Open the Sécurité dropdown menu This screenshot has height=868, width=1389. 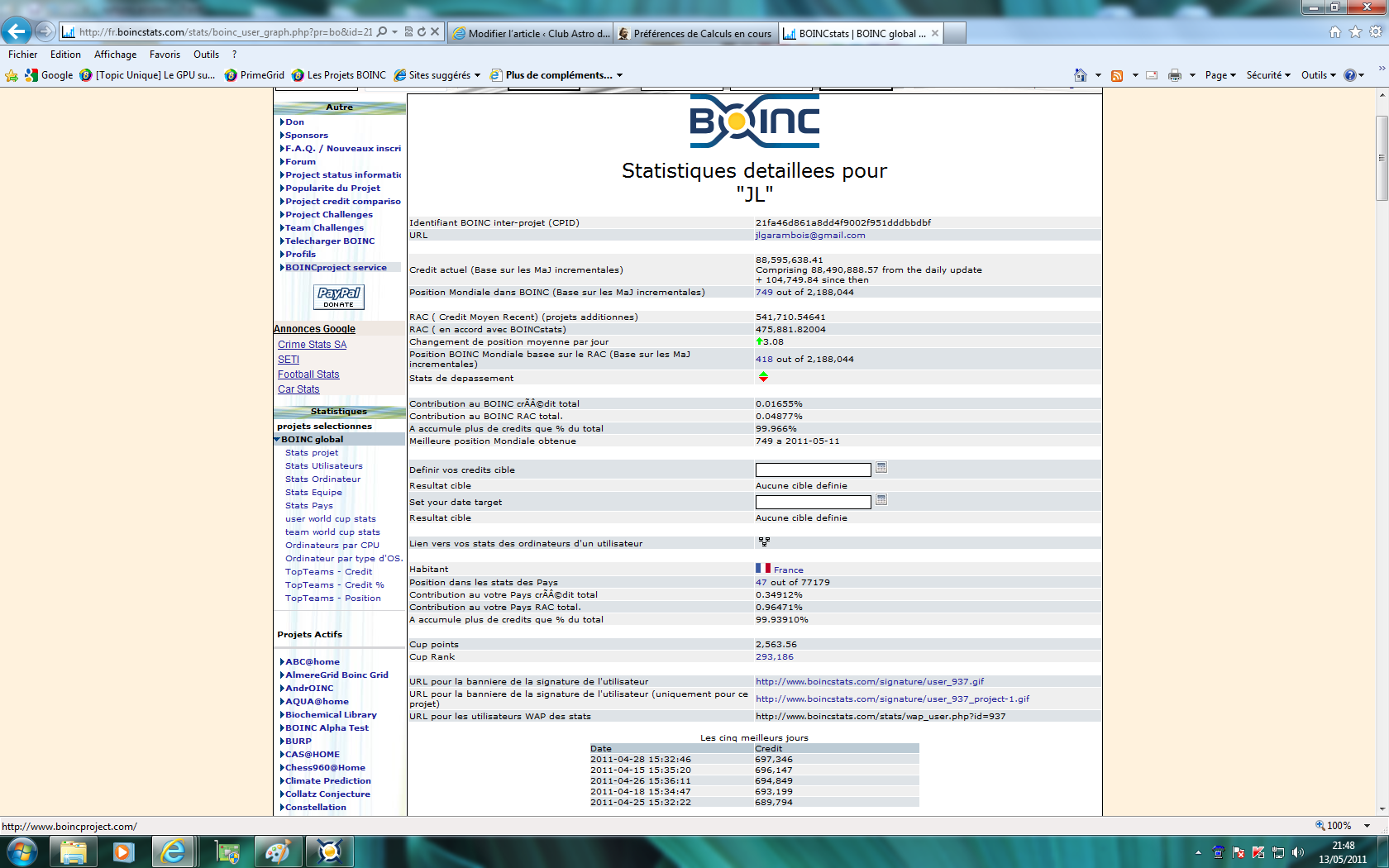click(x=1268, y=75)
